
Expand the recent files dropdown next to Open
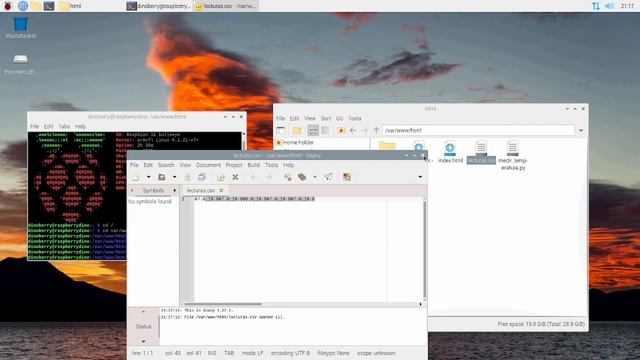click(x=174, y=177)
